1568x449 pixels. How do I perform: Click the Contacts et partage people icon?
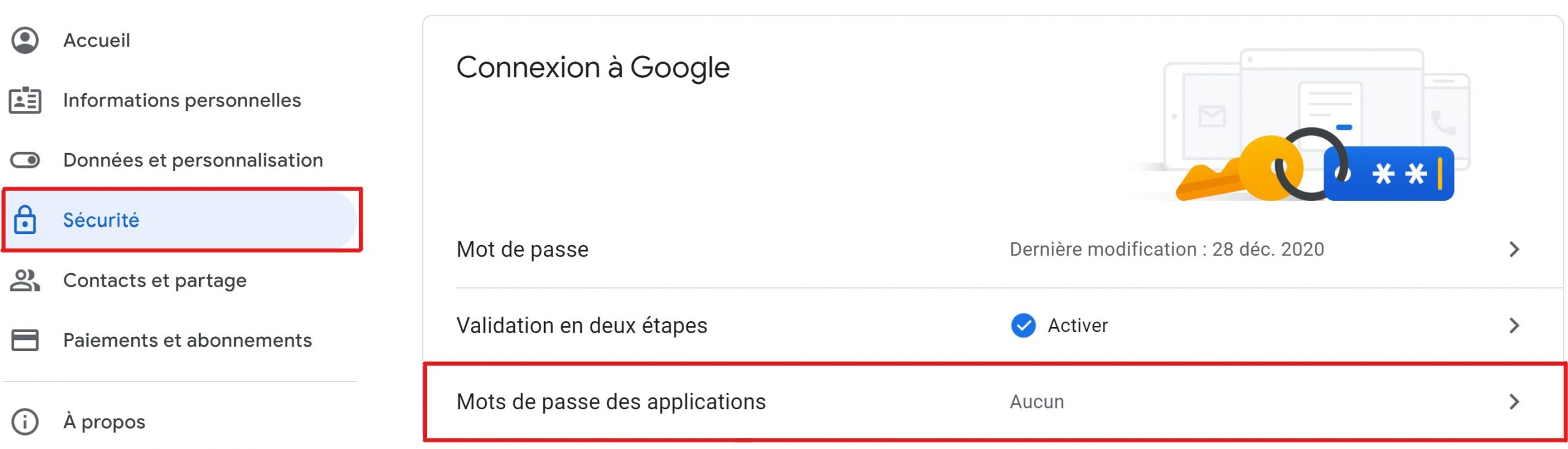click(25, 281)
